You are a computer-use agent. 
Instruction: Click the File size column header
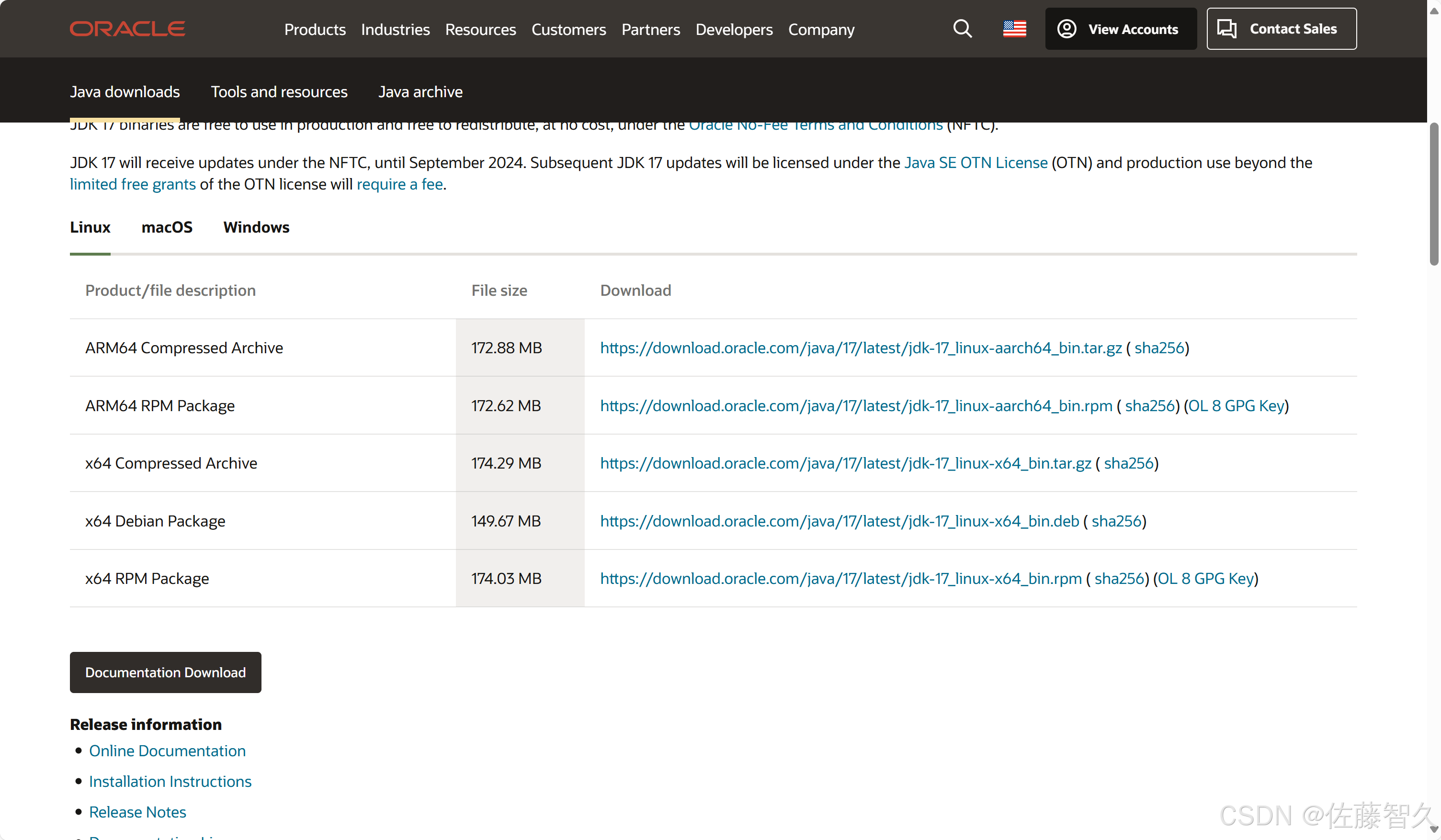pyautogui.click(x=499, y=290)
